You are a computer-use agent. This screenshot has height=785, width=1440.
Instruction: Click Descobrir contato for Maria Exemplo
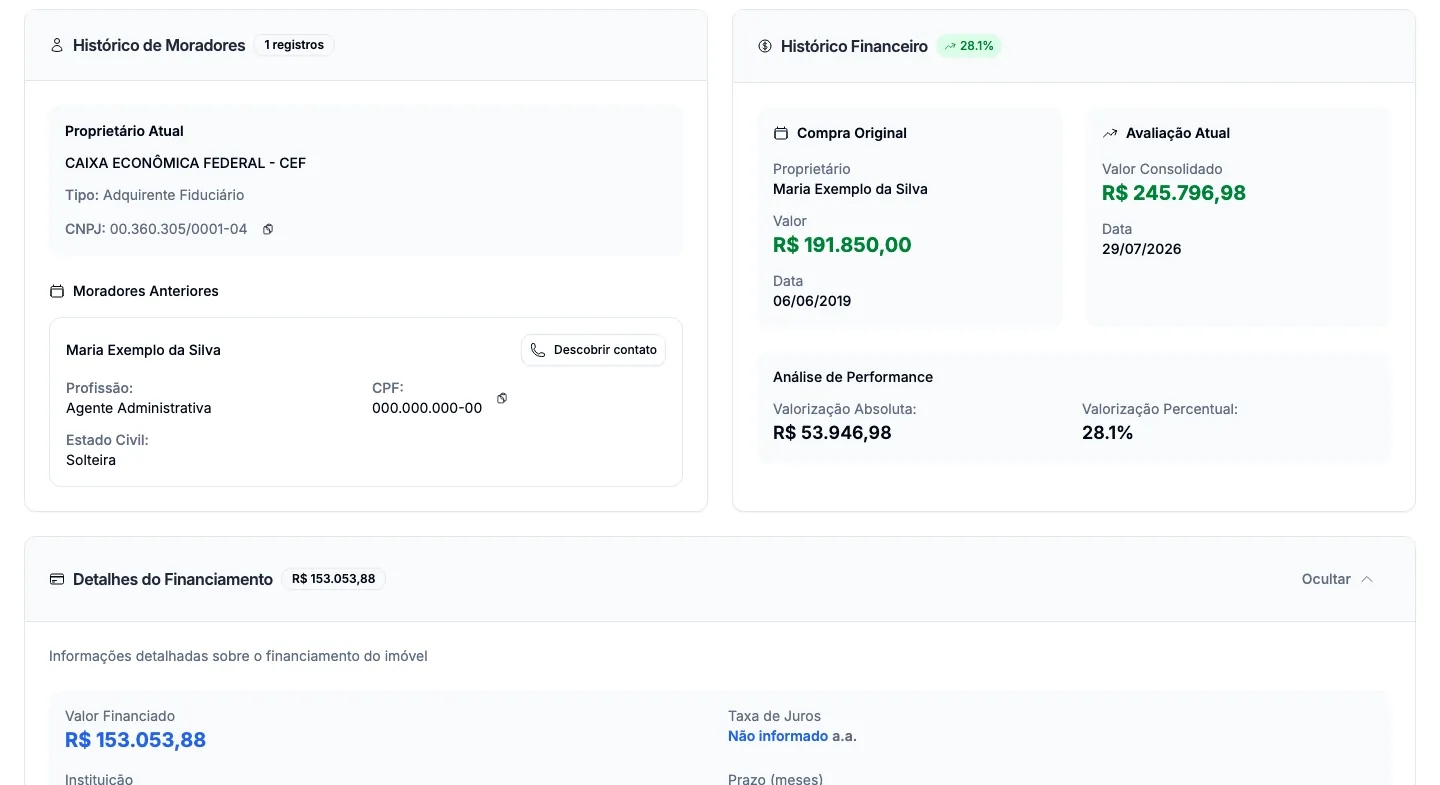[593, 350]
